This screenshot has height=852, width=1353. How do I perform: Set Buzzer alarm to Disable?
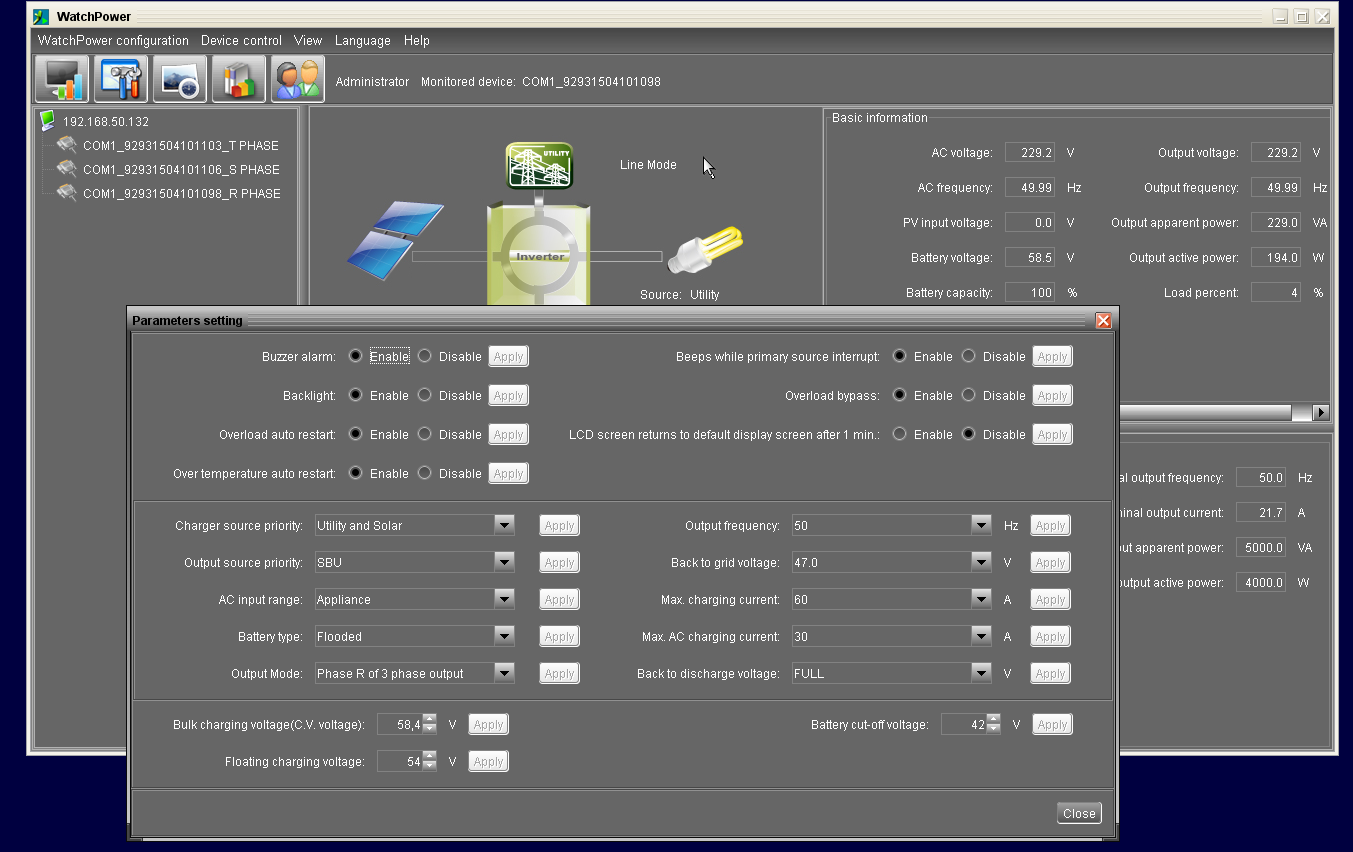coord(425,356)
